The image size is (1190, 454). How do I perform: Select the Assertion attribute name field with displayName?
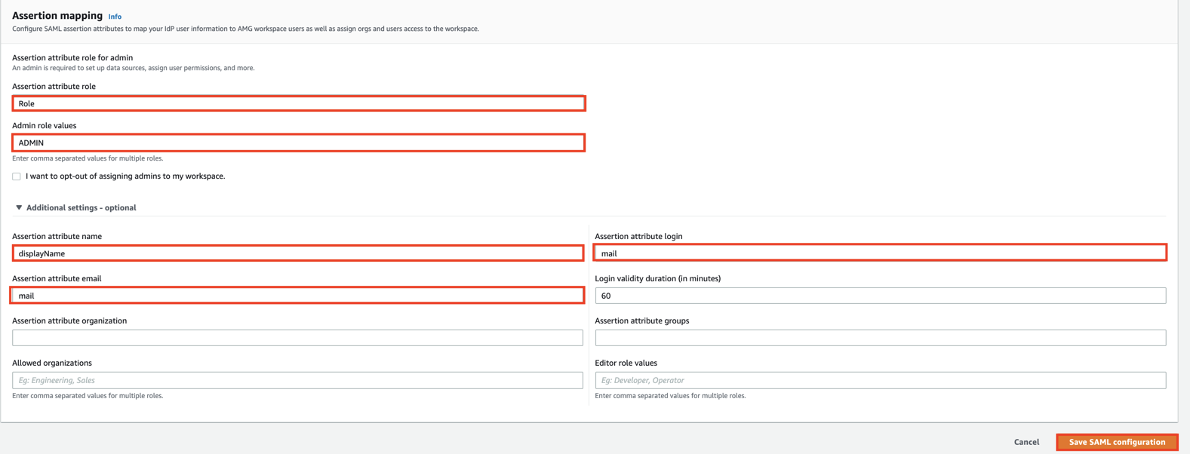pyautogui.click(x=298, y=254)
